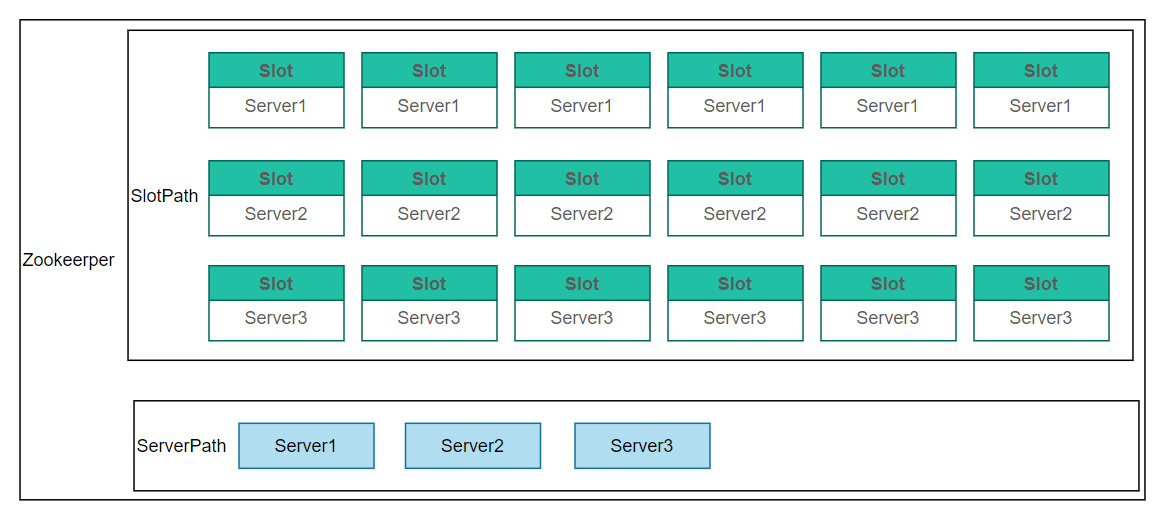Select the ServerPath label
Image resolution: width=1164 pixels, height=518 pixels.
[x=181, y=446]
